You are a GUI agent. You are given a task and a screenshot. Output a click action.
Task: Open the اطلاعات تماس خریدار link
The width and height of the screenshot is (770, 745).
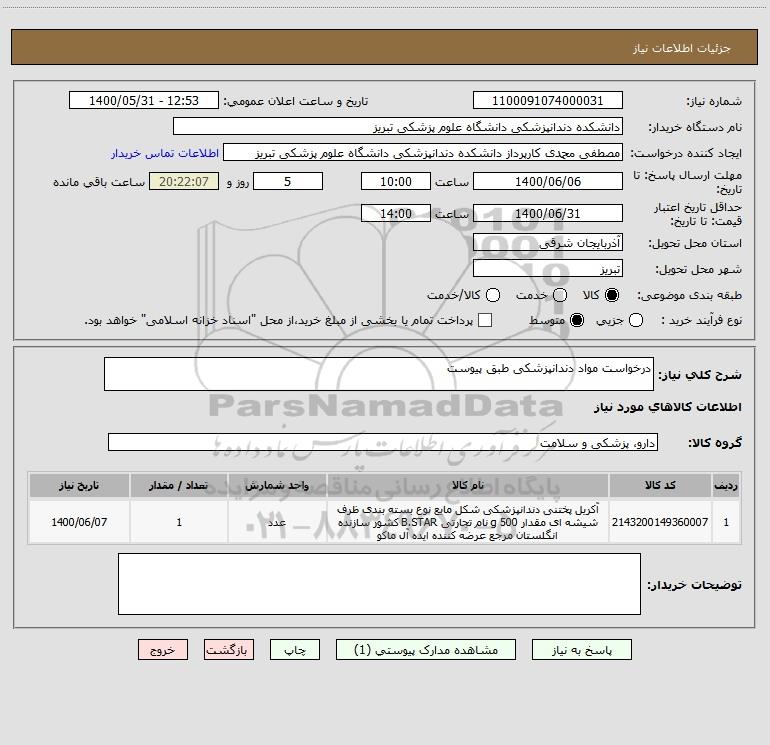pyautogui.click(x=165, y=153)
